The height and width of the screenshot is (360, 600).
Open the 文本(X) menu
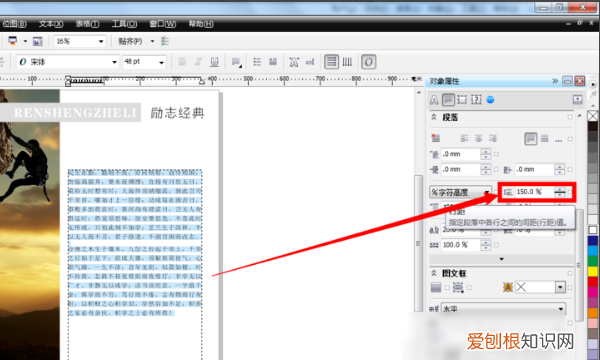point(51,24)
